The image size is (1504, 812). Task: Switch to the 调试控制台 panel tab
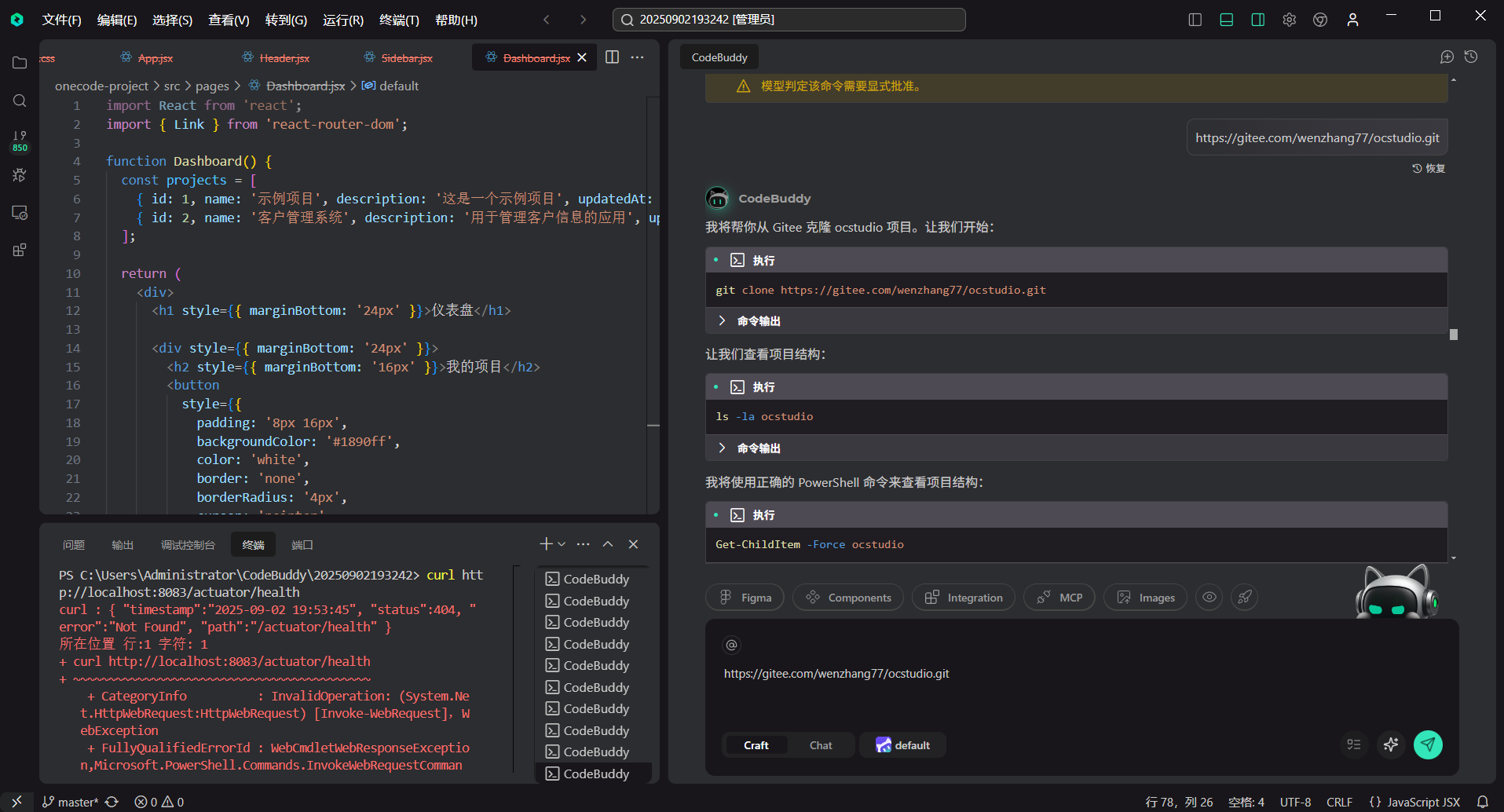[x=188, y=545]
